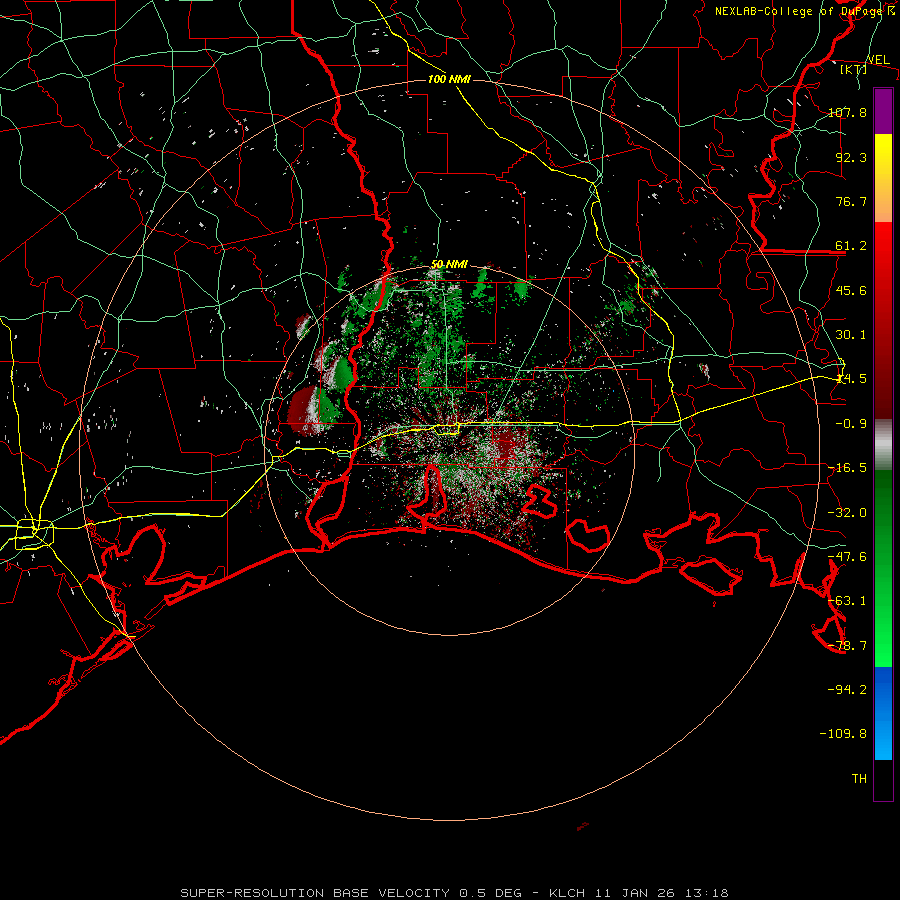Viewport: 900px width, 900px height.
Task: Click the blue segment of the color bar
Action: pyautogui.click(x=883, y=713)
